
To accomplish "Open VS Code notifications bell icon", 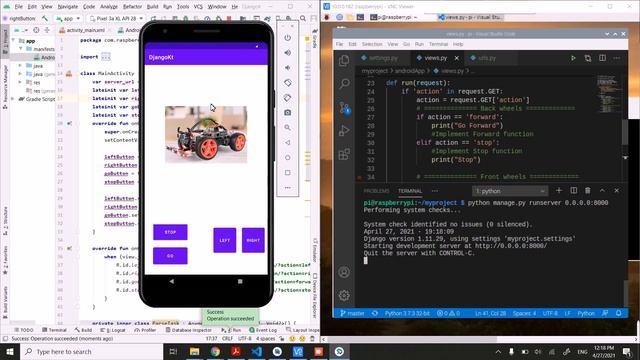I will (618, 313).
